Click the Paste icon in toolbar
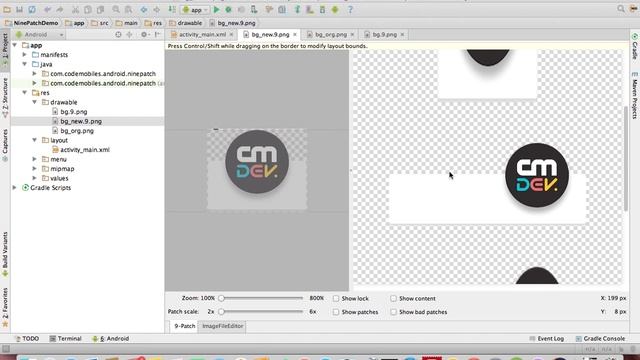The image size is (640, 360). [x=100, y=9]
